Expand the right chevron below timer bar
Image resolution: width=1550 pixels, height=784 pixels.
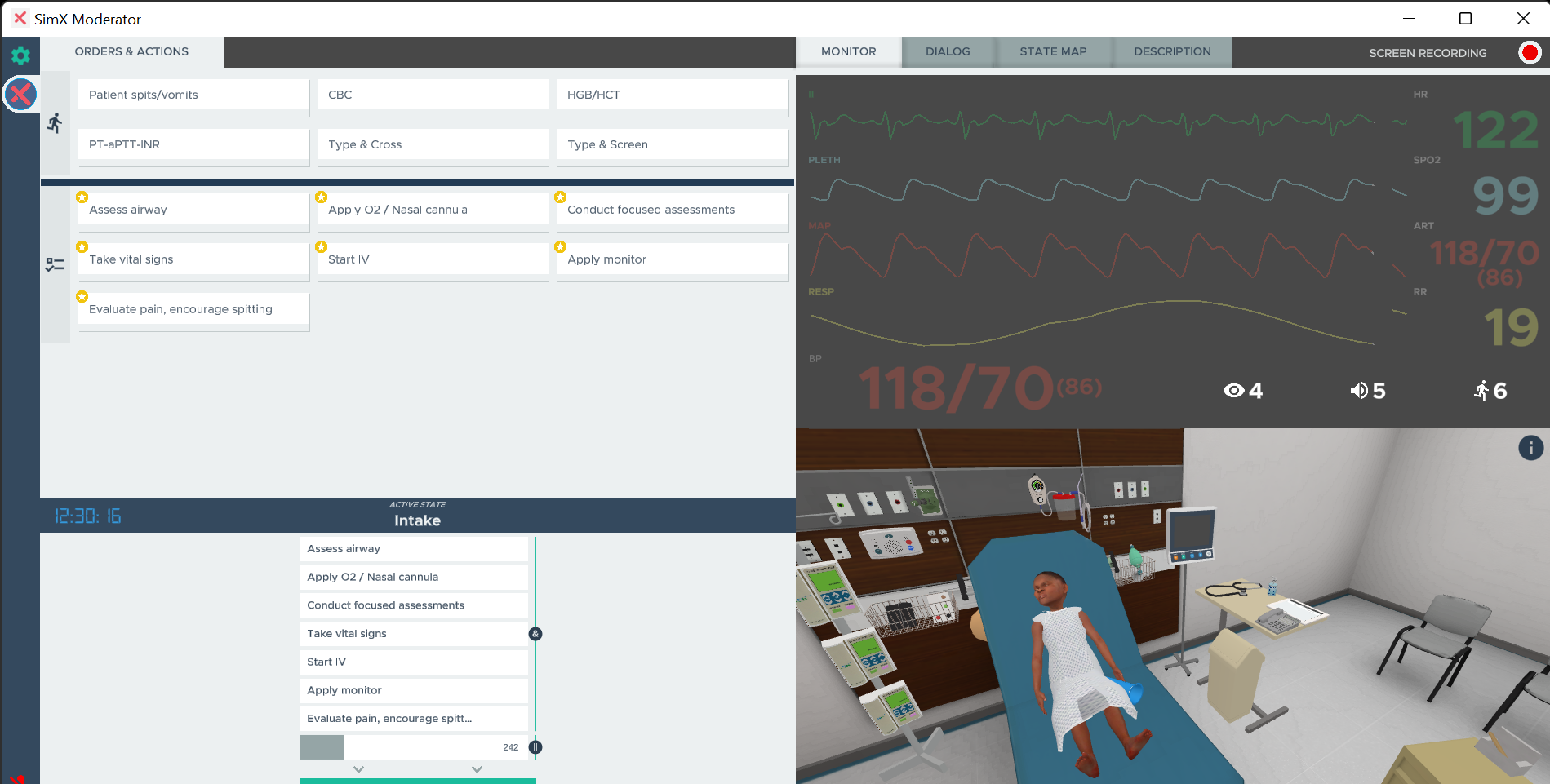[x=477, y=769]
